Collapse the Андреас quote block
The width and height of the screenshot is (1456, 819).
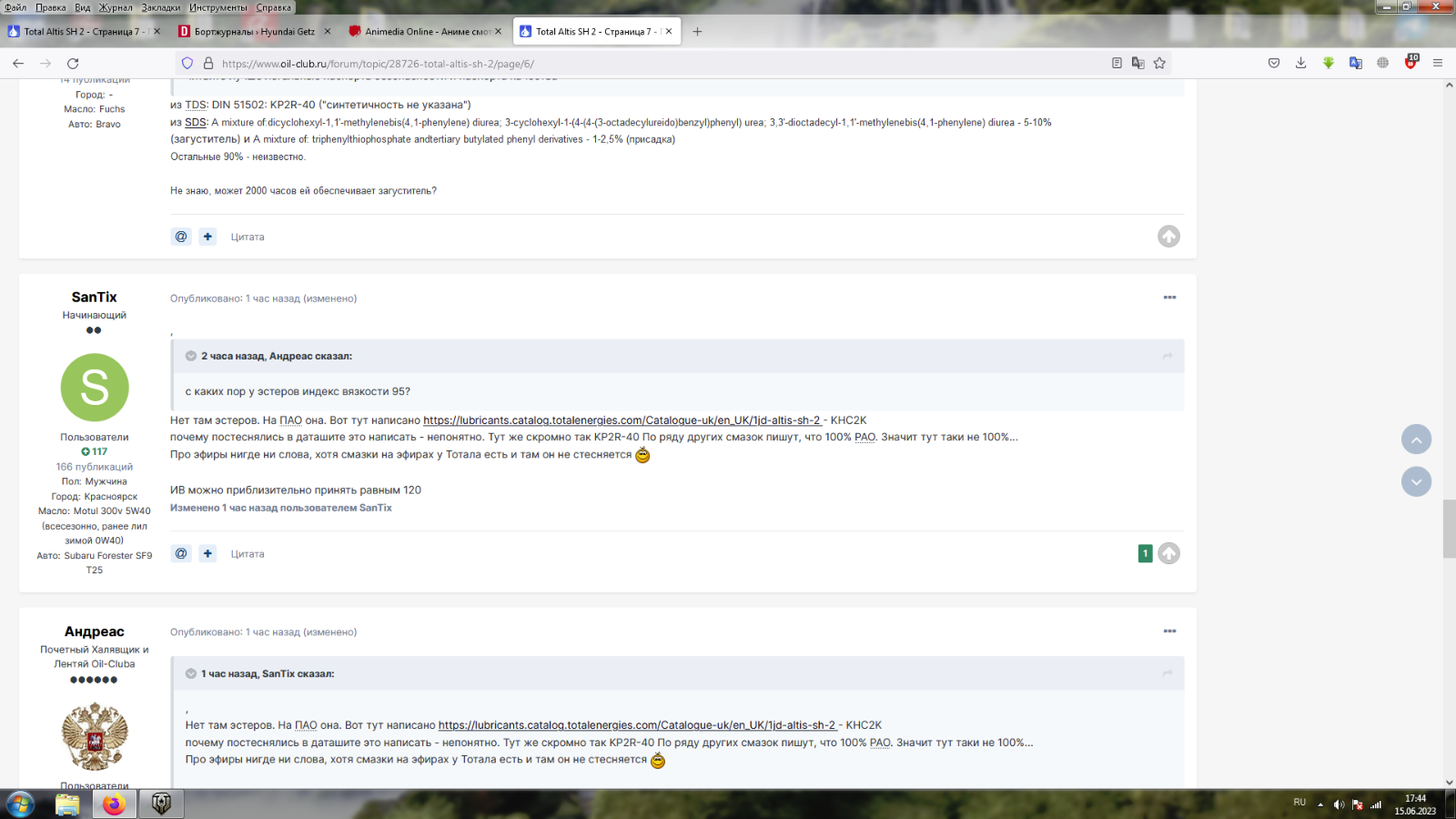[191, 356]
